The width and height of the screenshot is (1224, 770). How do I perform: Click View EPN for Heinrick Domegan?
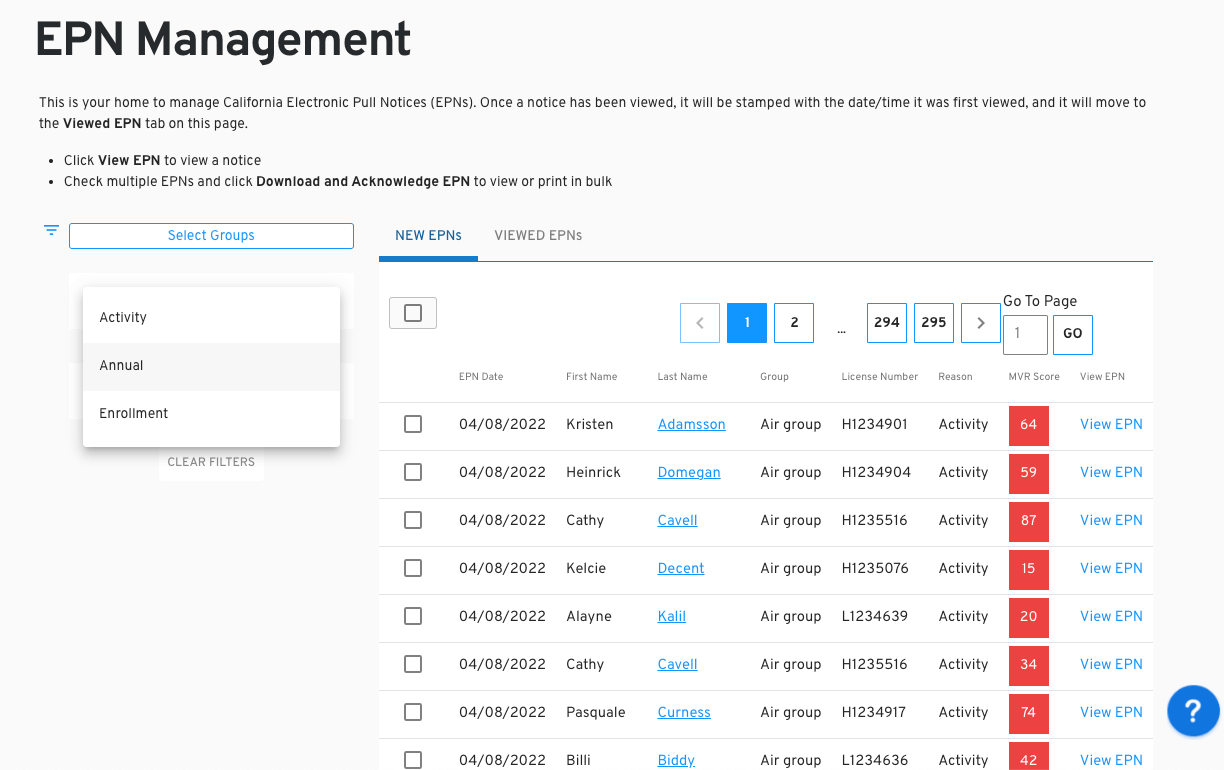tap(1111, 472)
